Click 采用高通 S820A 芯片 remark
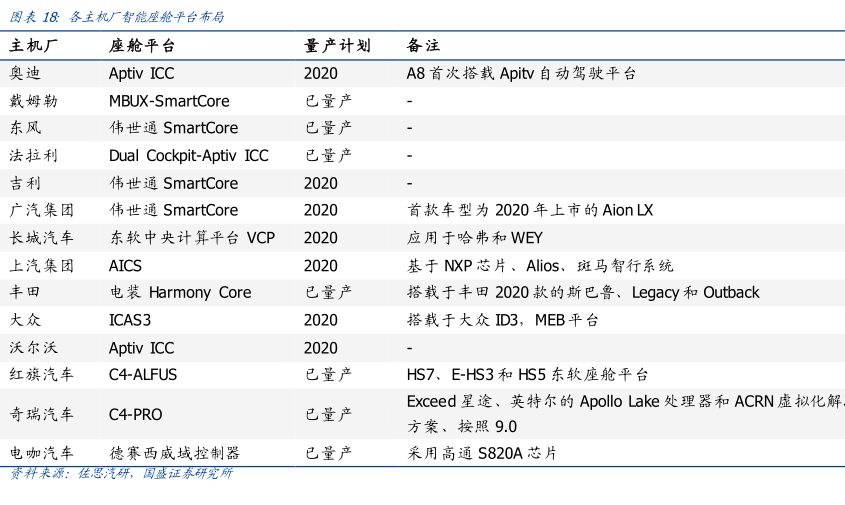 (482, 453)
